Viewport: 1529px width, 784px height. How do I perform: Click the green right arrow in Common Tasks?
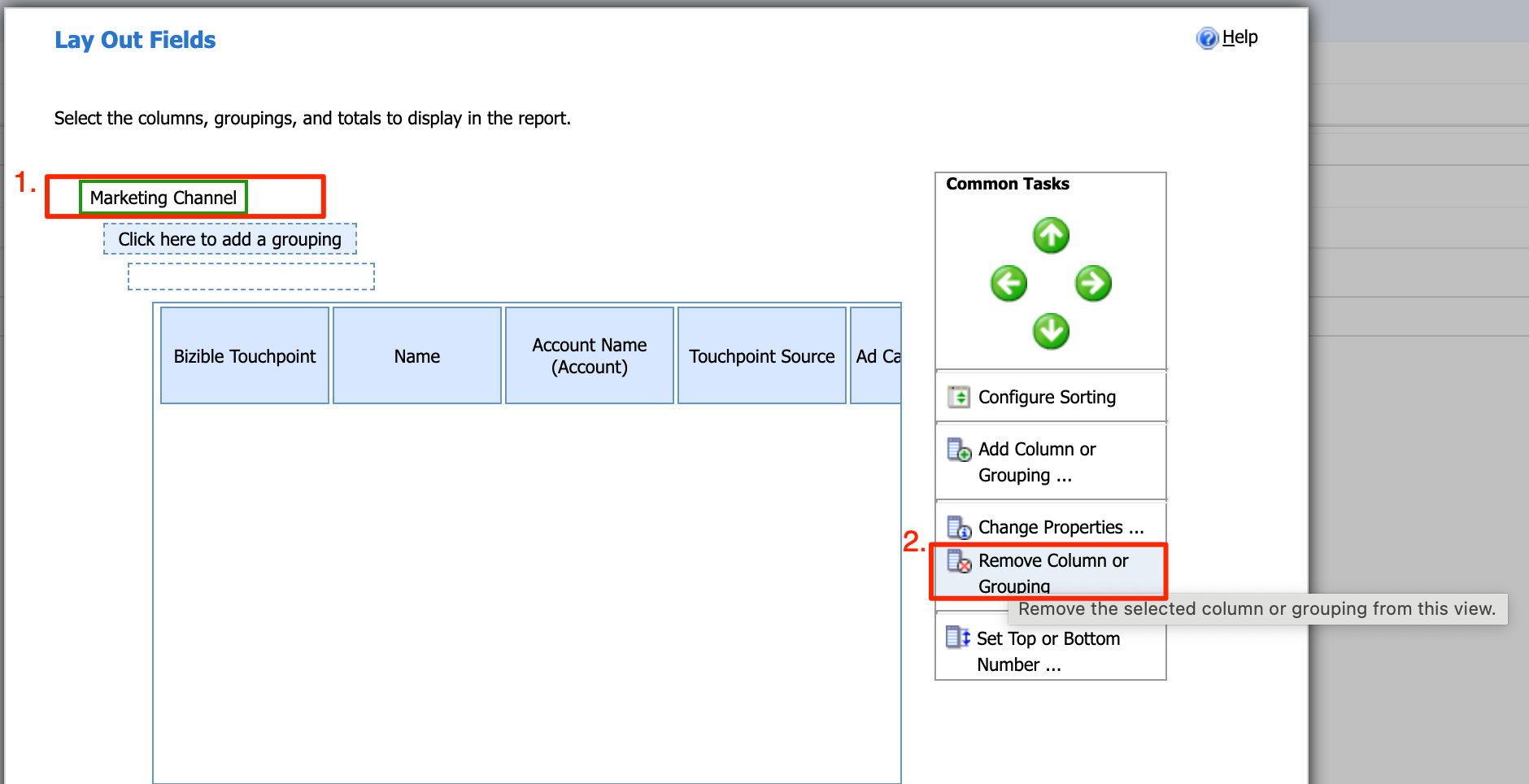[x=1093, y=283]
